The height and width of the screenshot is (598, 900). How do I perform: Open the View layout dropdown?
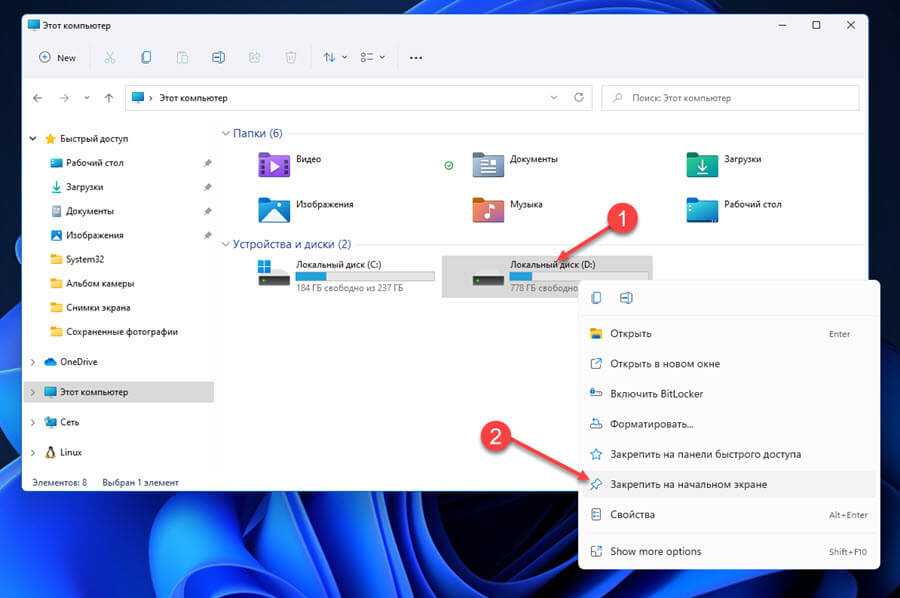tap(373, 57)
